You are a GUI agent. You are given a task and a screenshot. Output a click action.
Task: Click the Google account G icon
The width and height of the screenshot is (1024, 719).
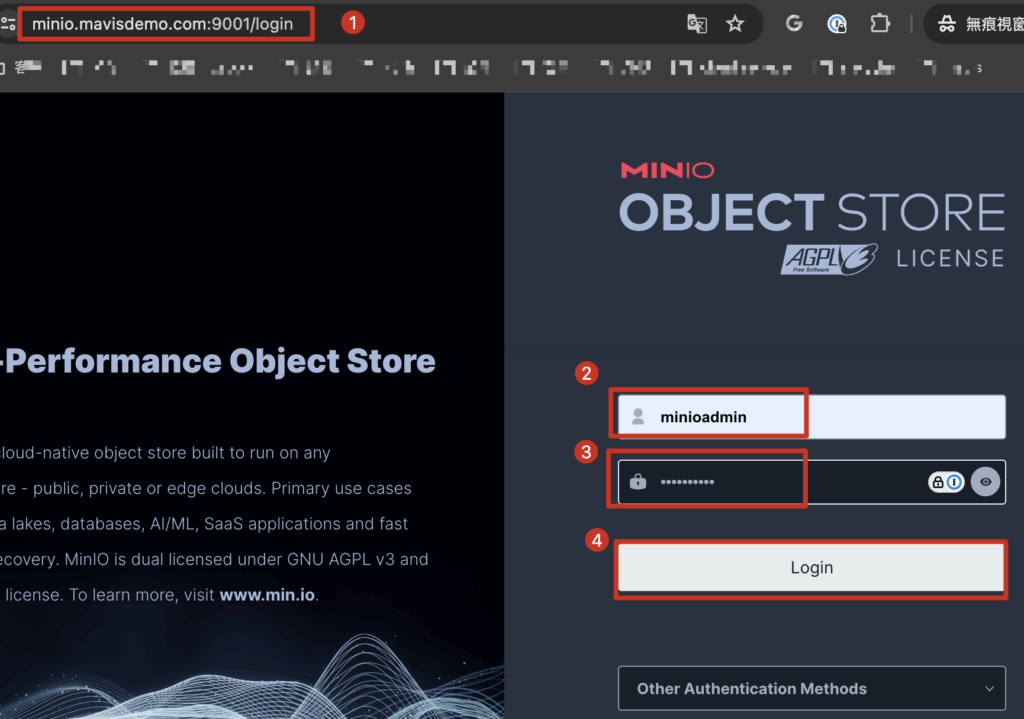(x=794, y=24)
